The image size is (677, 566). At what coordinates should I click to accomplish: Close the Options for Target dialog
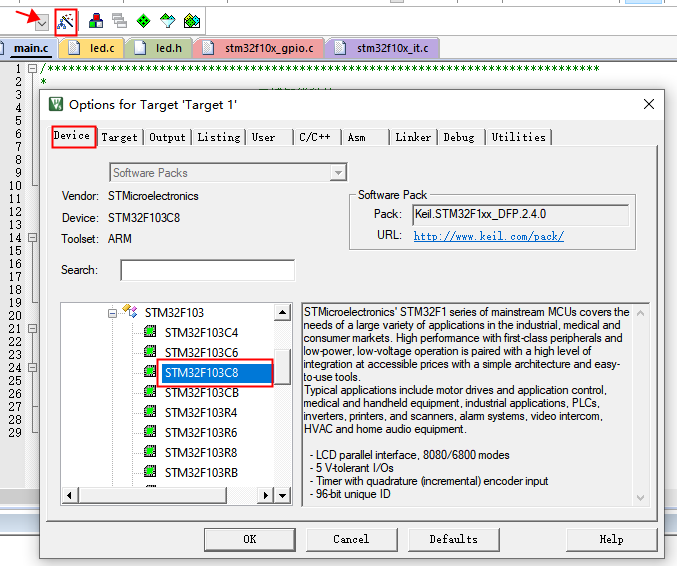click(649, 104)
